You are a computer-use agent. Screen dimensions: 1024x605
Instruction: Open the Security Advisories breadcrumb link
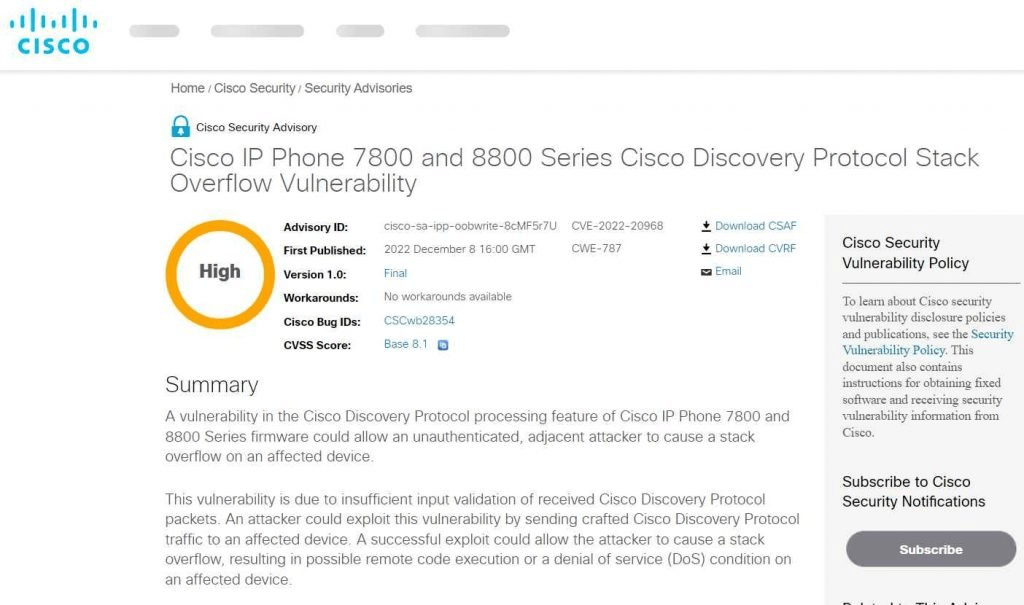tap(360, 88)
